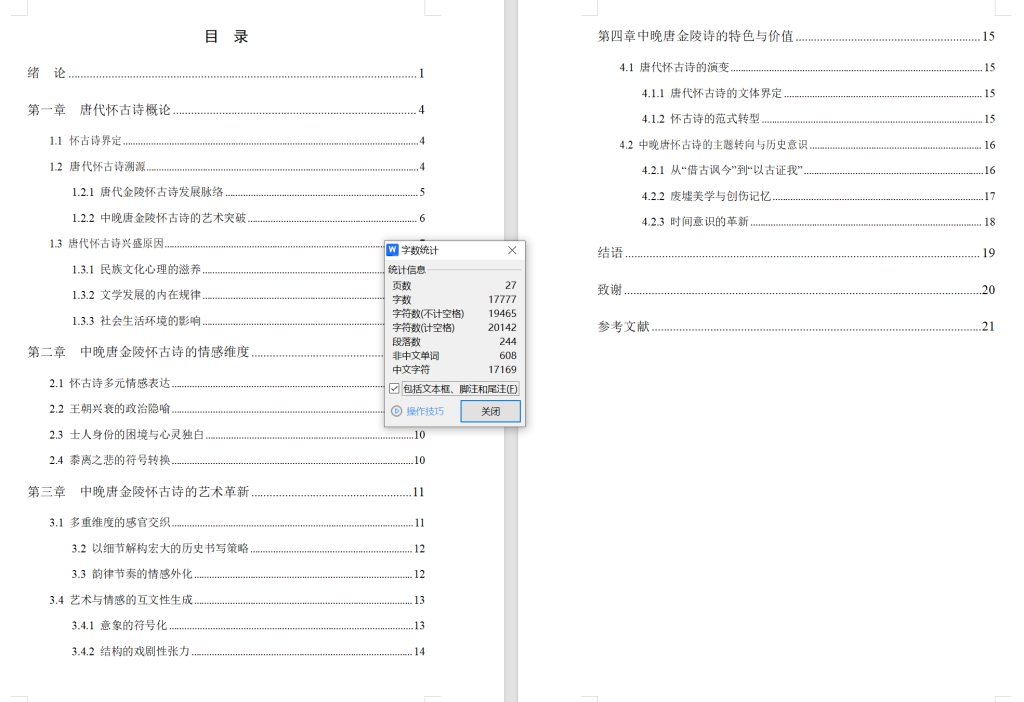Click the 结语 table of contents entry
1024x702 pixels.
(611, 253)
